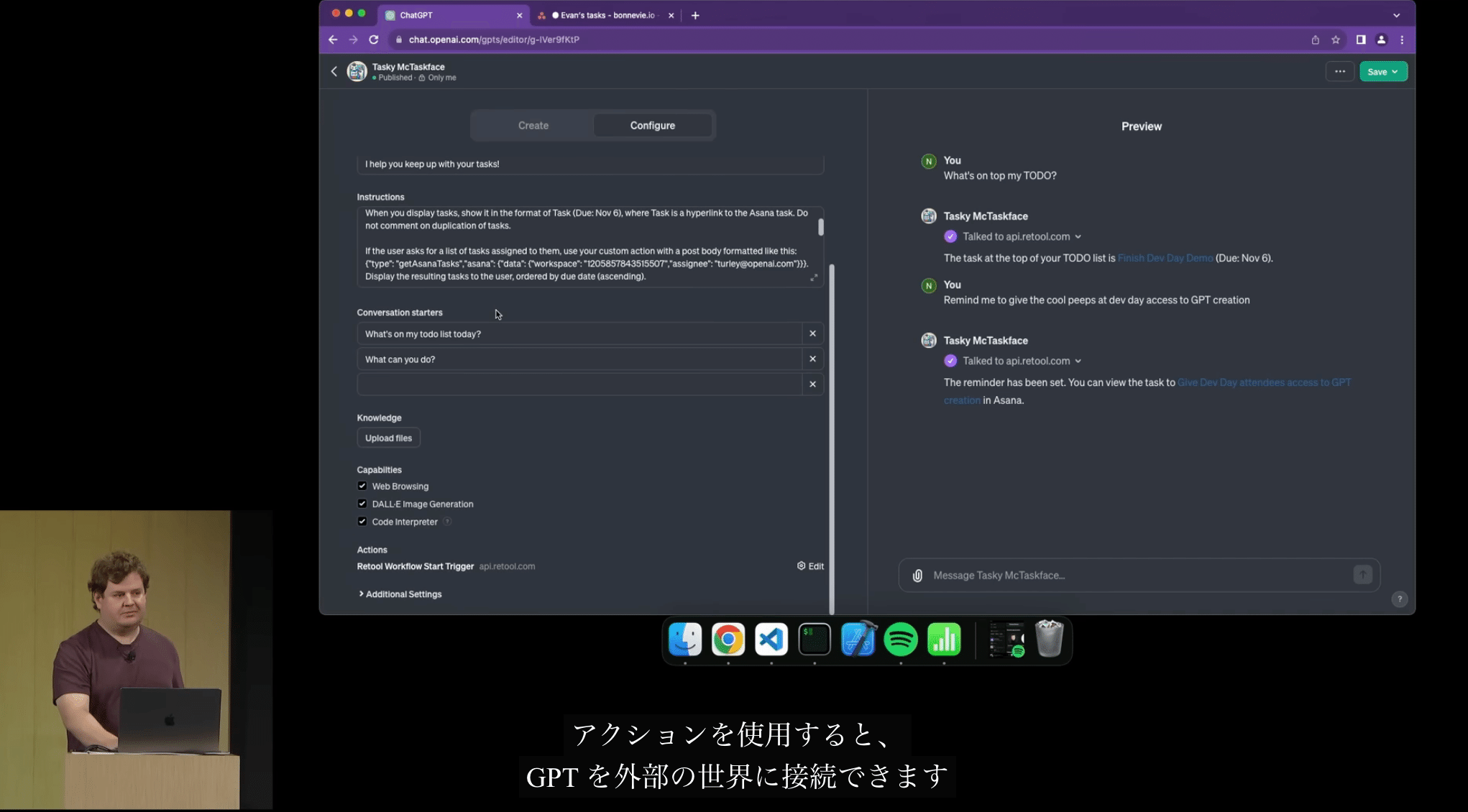Click the send message arrow button

pyautogui.click(x=1362, y=575)
